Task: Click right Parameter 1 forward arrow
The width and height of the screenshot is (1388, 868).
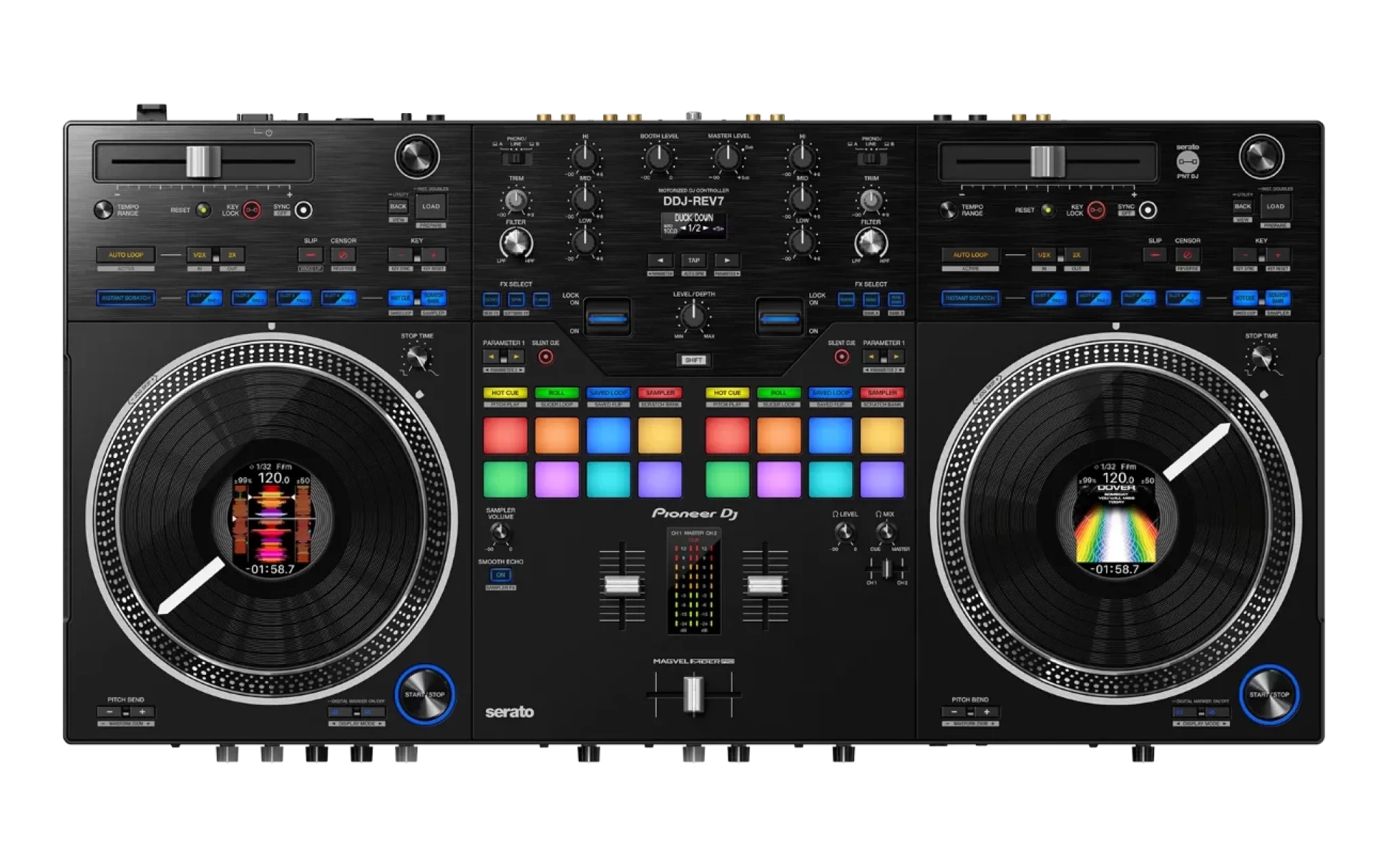Action: point(896,356)
